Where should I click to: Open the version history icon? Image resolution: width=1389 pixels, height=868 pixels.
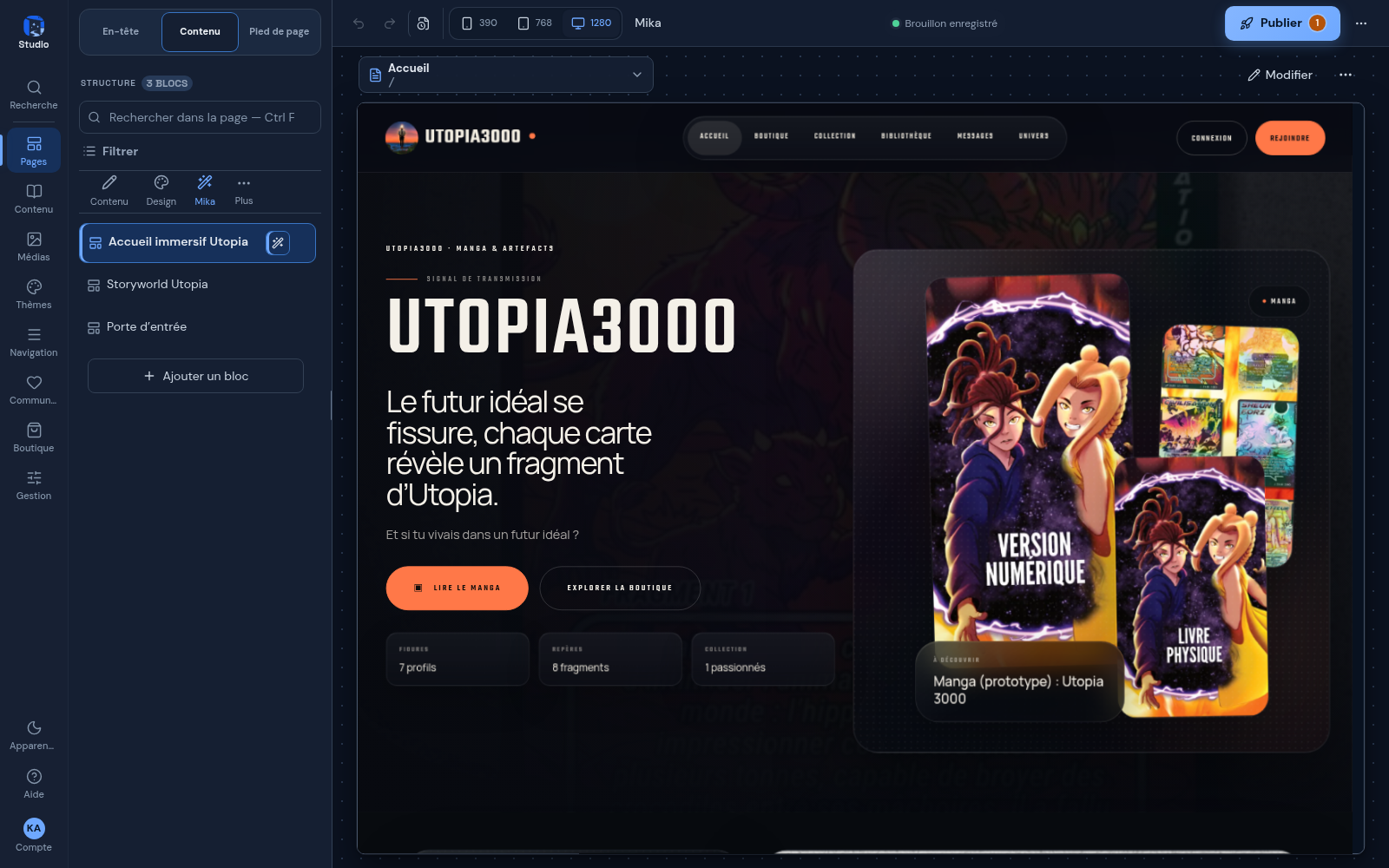pos(423,23)
